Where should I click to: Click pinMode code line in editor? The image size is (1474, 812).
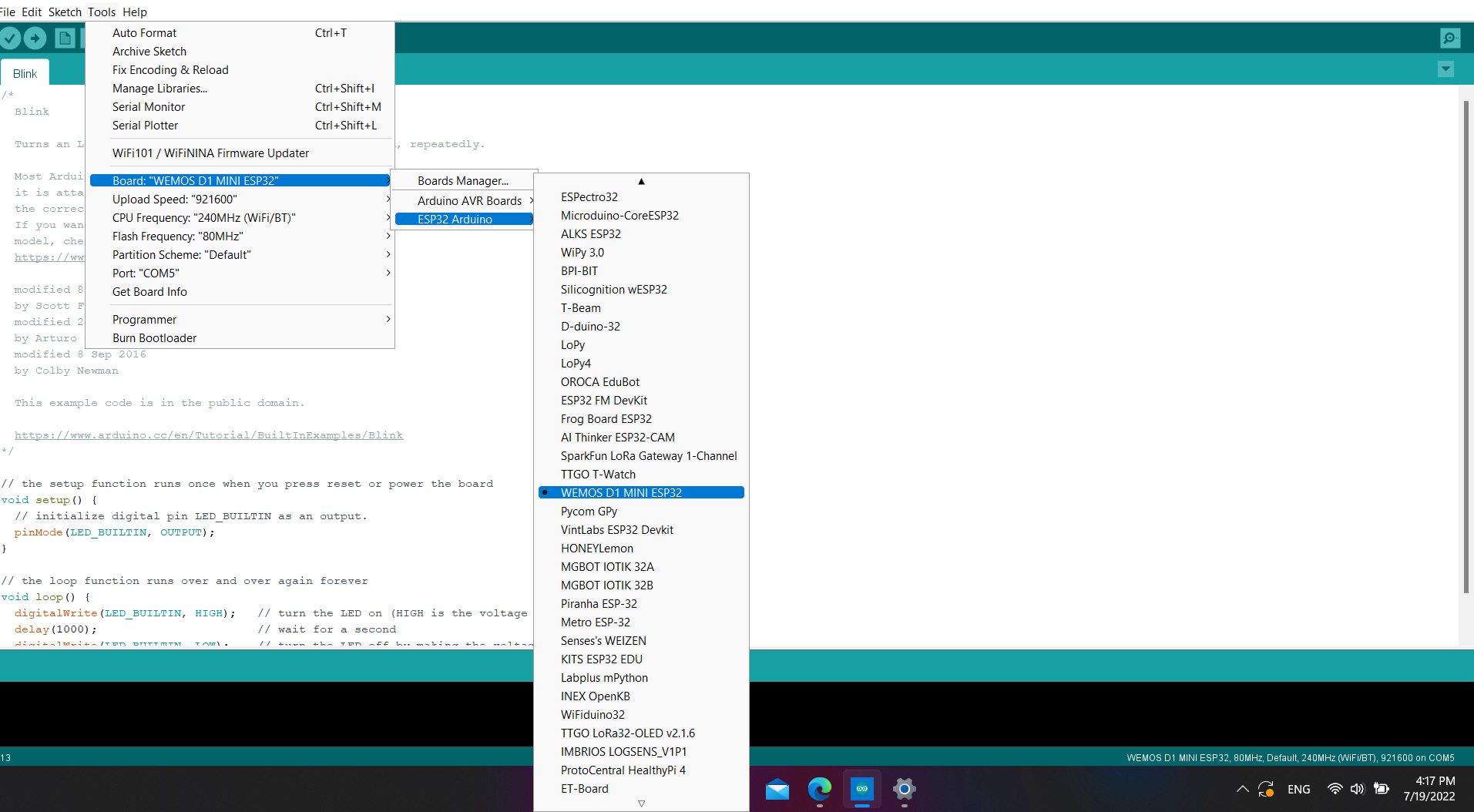(x=114, y=532)
